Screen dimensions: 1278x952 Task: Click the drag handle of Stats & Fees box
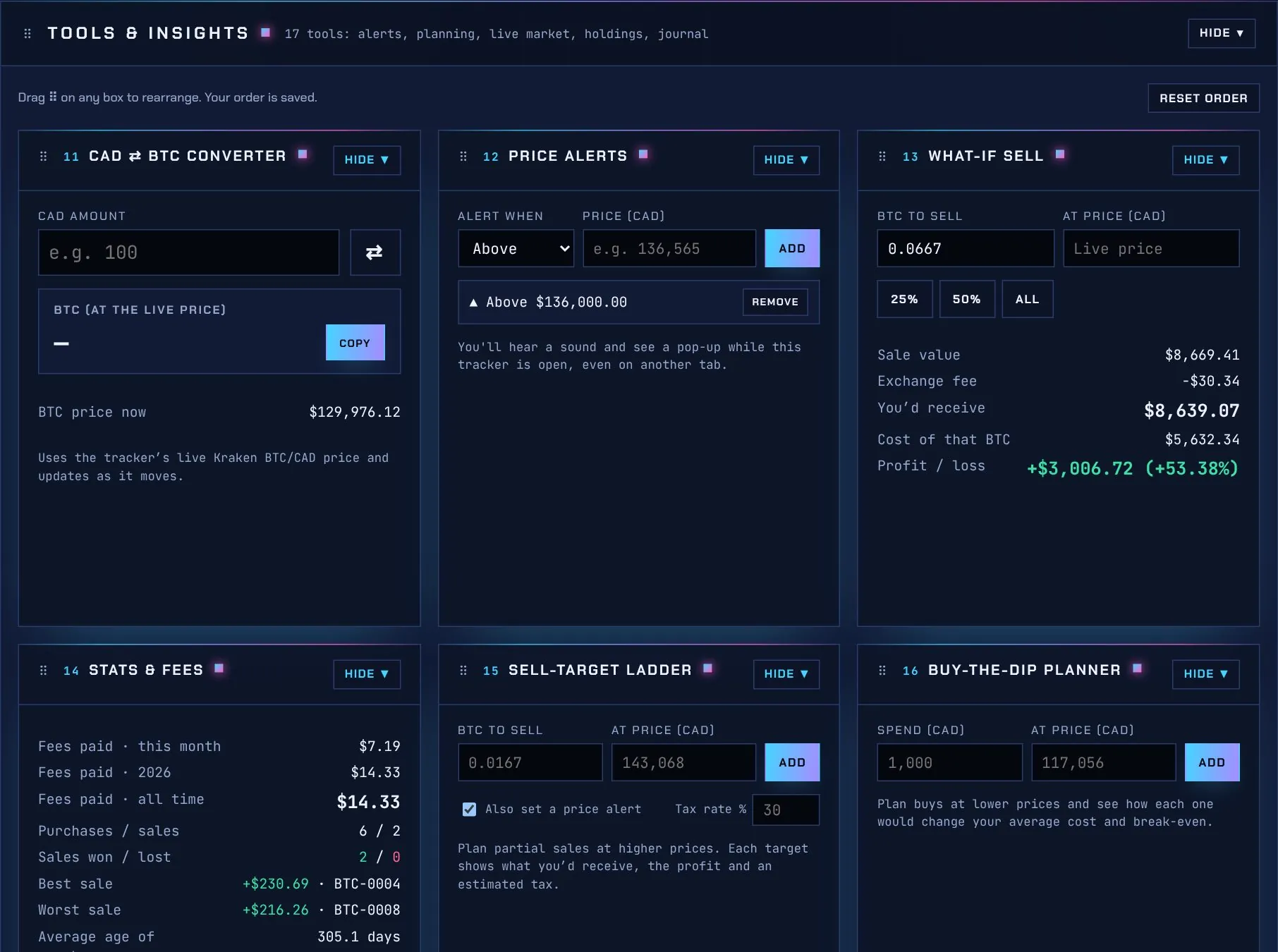pyautogui.click(x=43, y=670)
